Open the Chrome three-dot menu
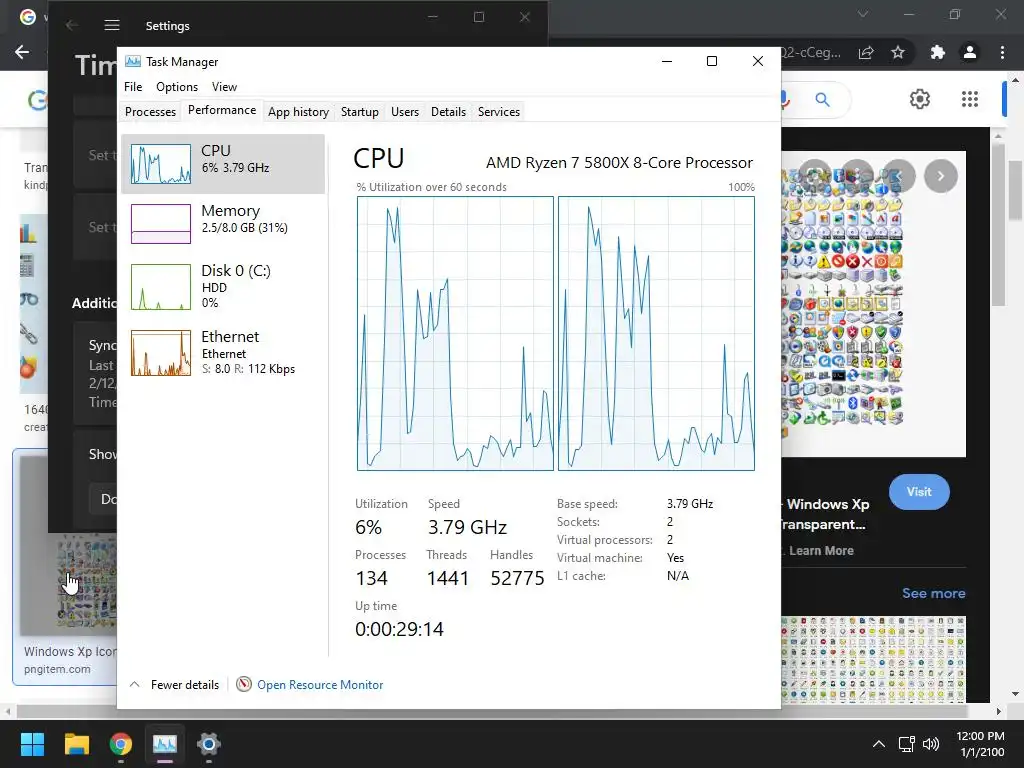This screenshot has width=1024, height=768. [x=1002, y=52]
